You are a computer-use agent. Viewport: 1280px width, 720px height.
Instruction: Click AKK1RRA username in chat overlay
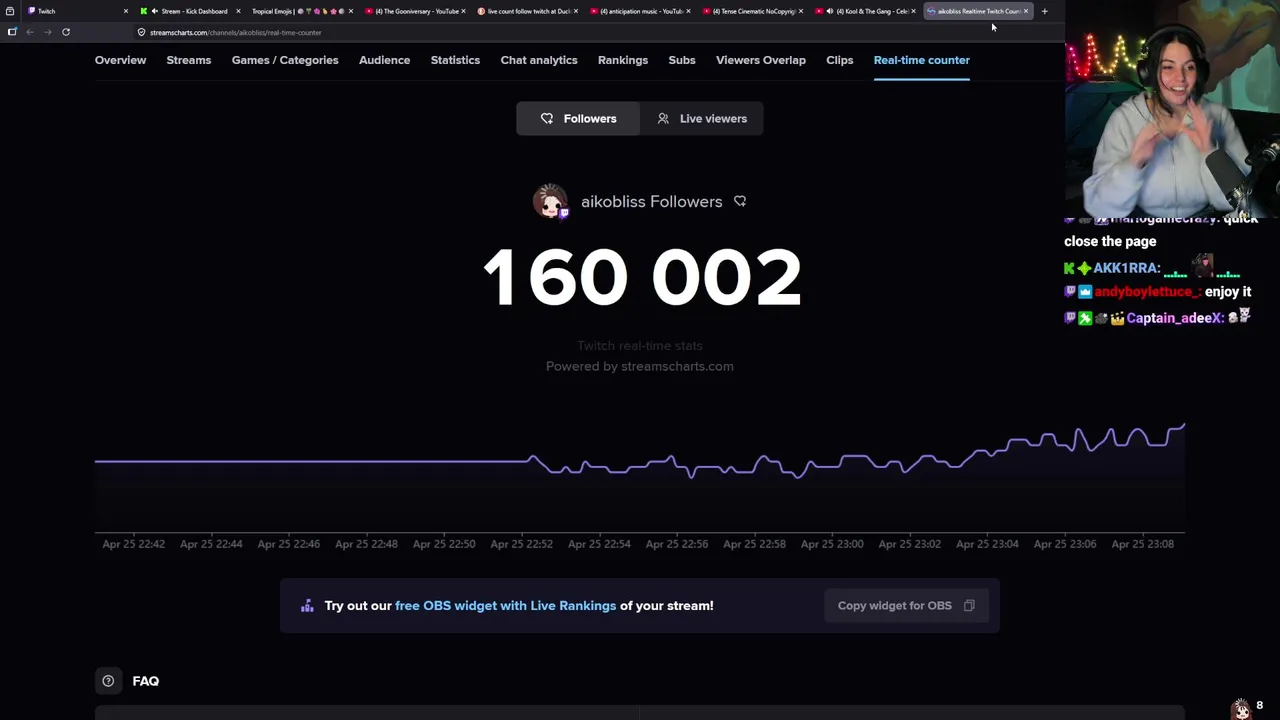(x=1127, y=268)
